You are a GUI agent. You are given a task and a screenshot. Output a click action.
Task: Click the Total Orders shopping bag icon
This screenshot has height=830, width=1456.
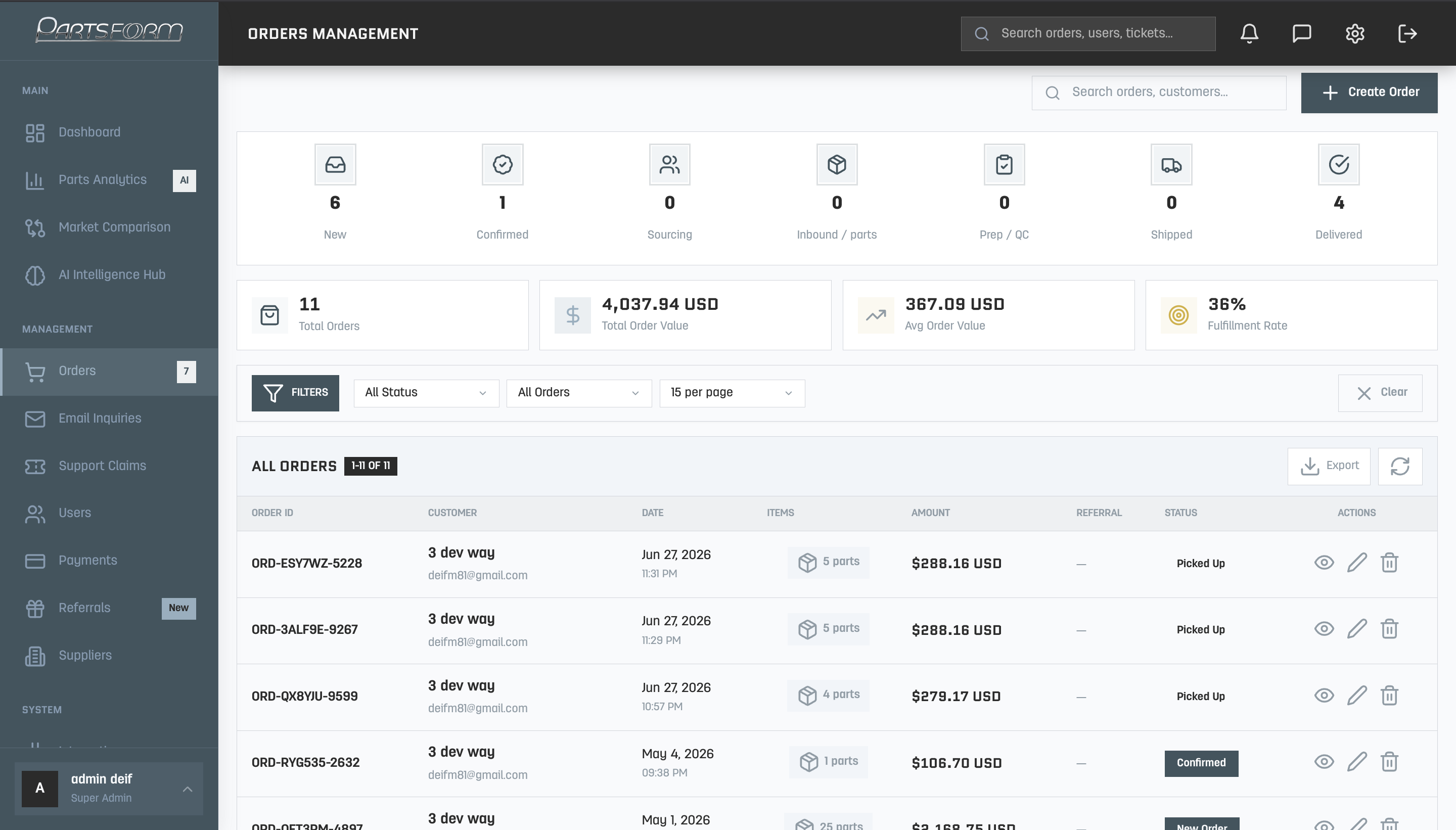pos(269,315)
